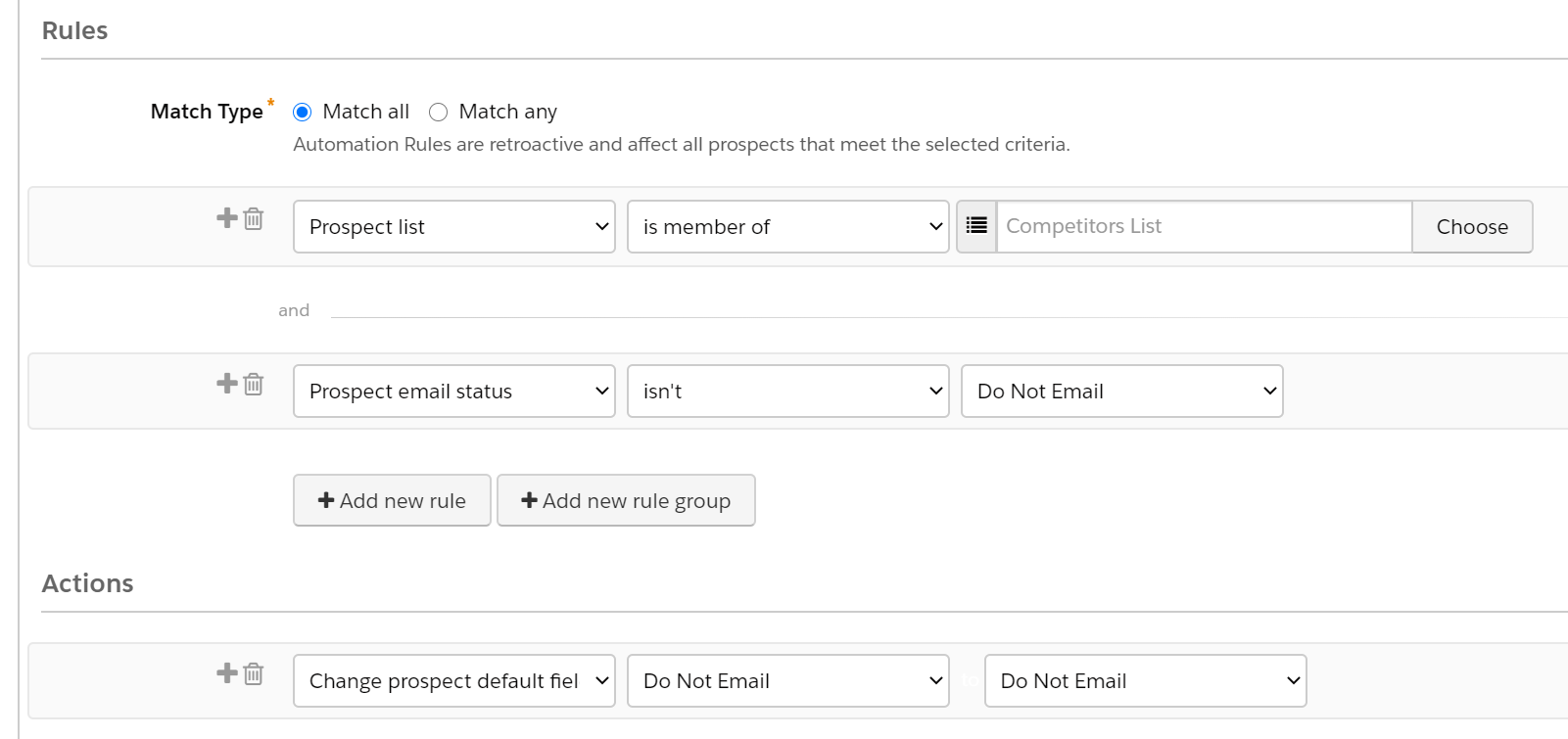Open the Change prospect default field action dropdown
Screen dimensions: 1568x739
454,680
